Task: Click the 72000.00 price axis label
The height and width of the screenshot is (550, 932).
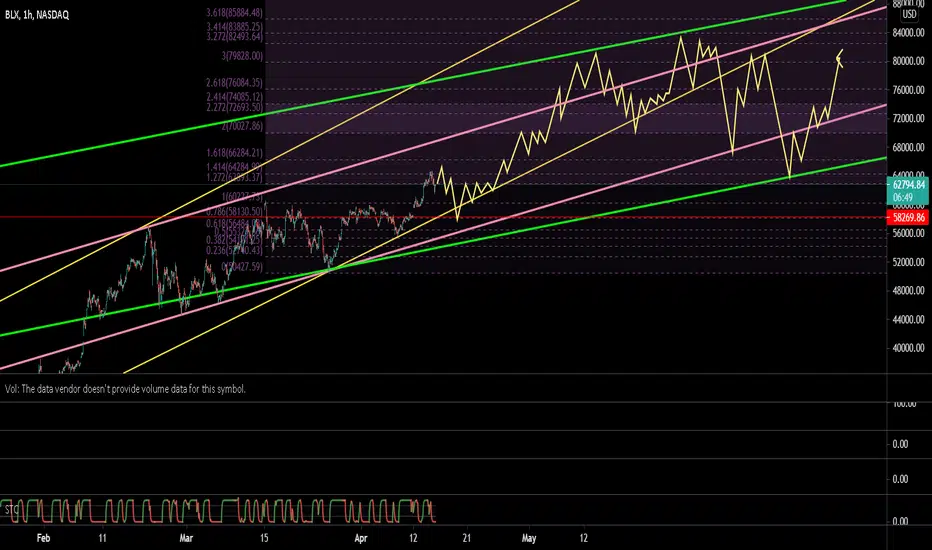Action: coord(908,119)
